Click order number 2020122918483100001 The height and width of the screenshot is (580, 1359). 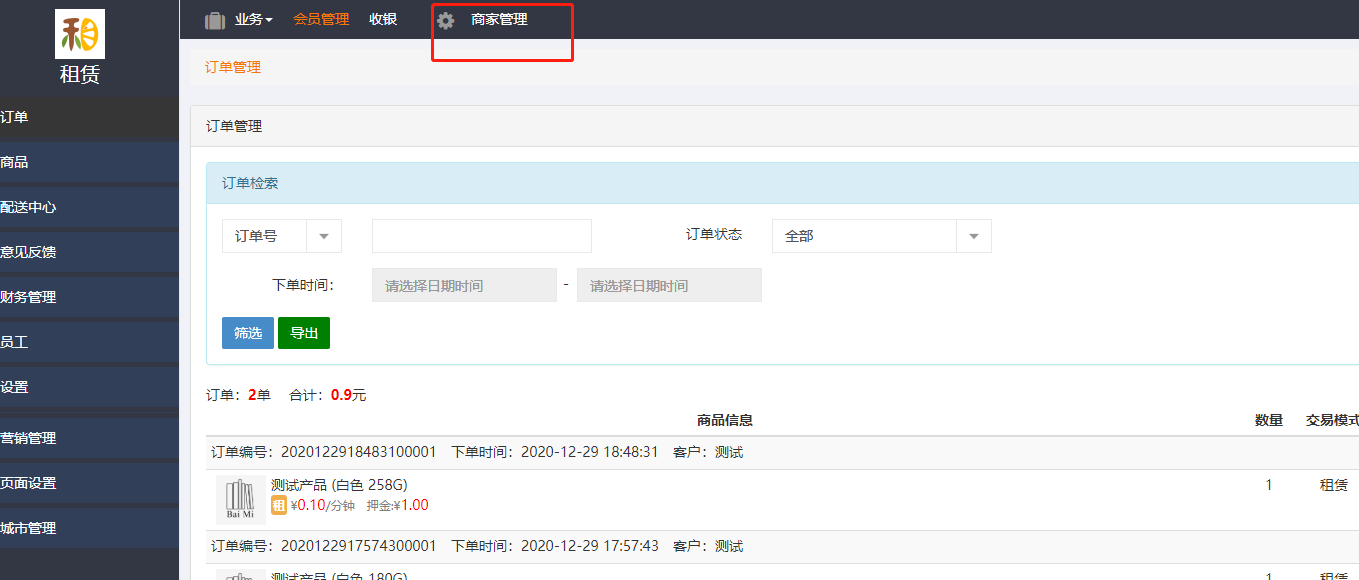tap(359, 452)
